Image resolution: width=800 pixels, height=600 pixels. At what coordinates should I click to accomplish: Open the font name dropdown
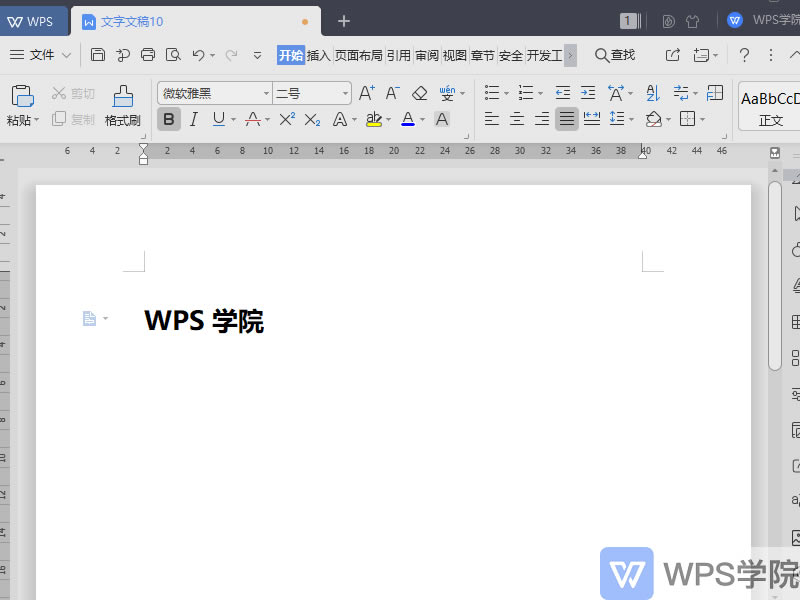click(266, 92)
